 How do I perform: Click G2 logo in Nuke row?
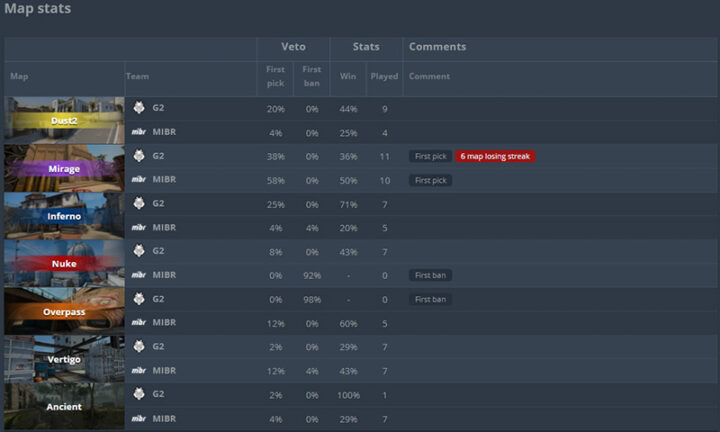[139, 251]
